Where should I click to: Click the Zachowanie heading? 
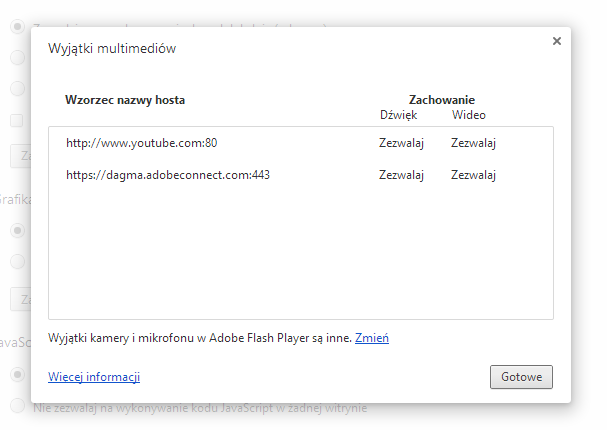click(442, 100)
